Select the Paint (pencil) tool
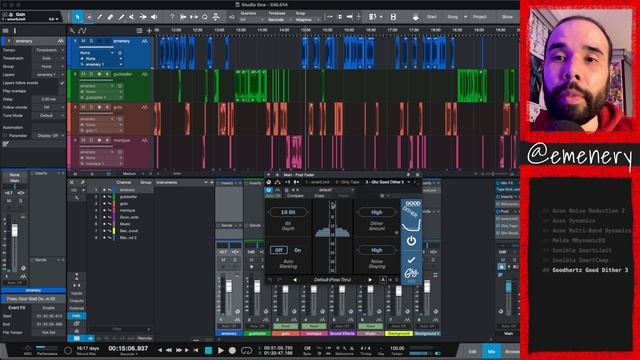 coord(121,17)
